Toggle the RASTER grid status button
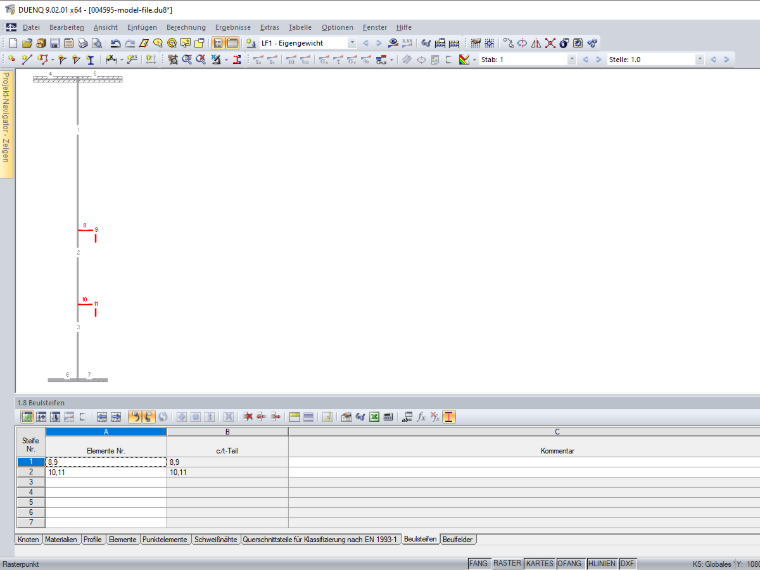Image resolution: width=760 pixels, height=570 pixels. (x=507, y=564)
